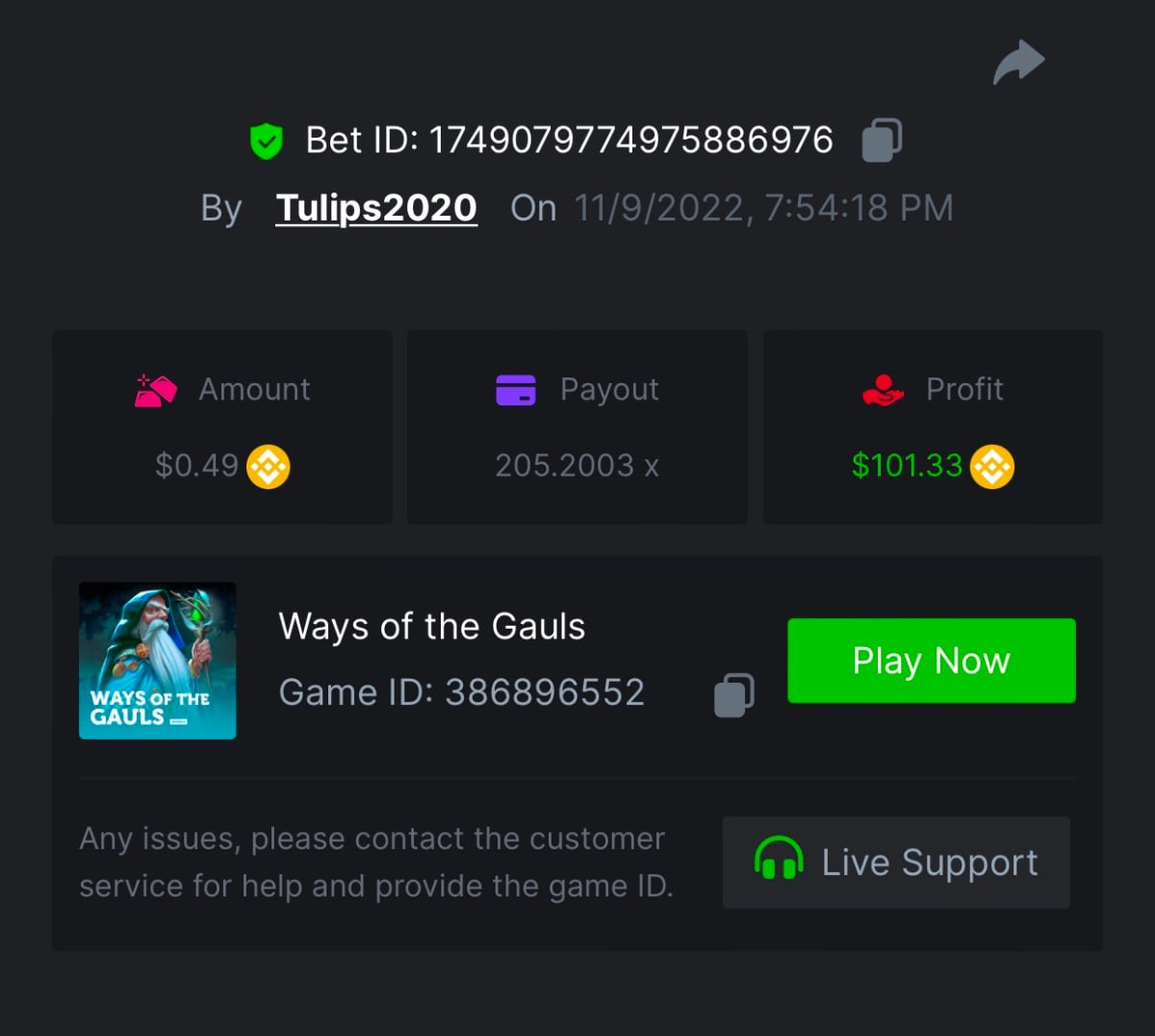
Task: Click the purple Payout card icon
Action: pos(516,390)
